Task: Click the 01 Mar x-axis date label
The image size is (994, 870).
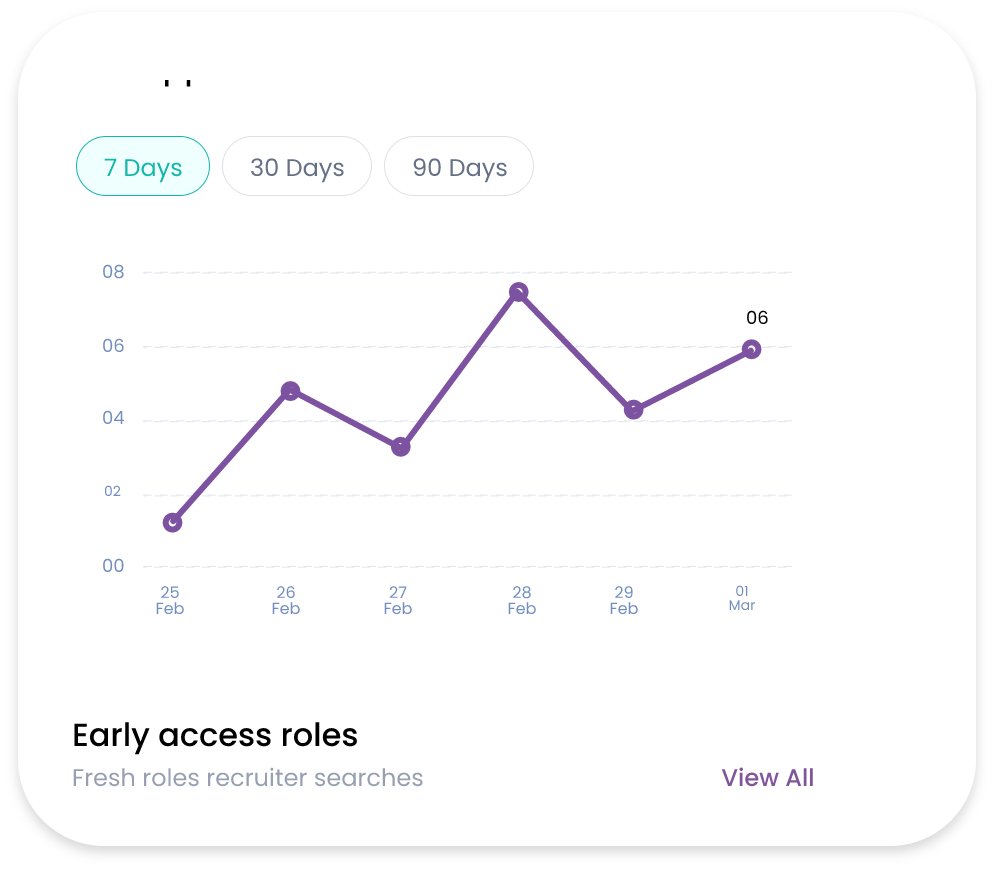Action: point(742,598)
